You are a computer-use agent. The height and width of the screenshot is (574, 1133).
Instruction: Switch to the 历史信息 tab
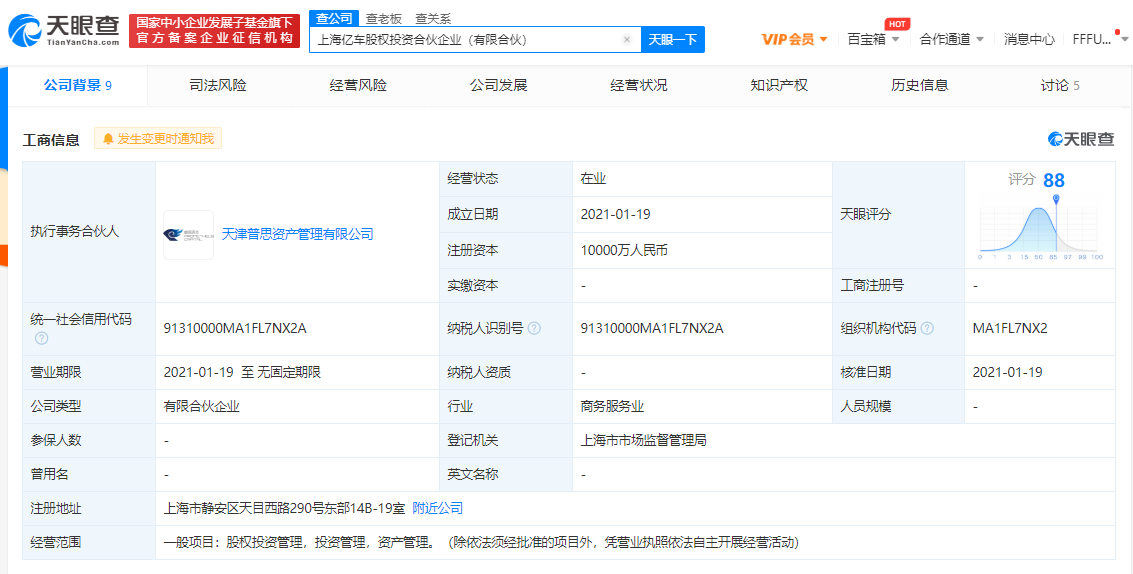pos(920,85)
